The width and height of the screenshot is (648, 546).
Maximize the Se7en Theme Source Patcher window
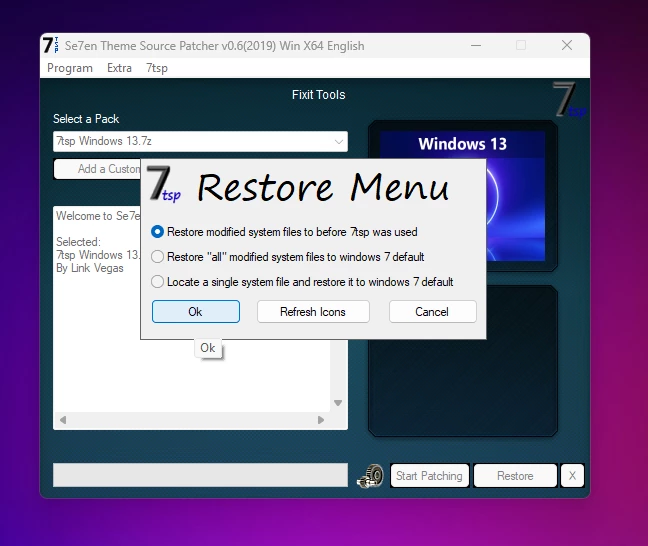[x=521, y=46]
